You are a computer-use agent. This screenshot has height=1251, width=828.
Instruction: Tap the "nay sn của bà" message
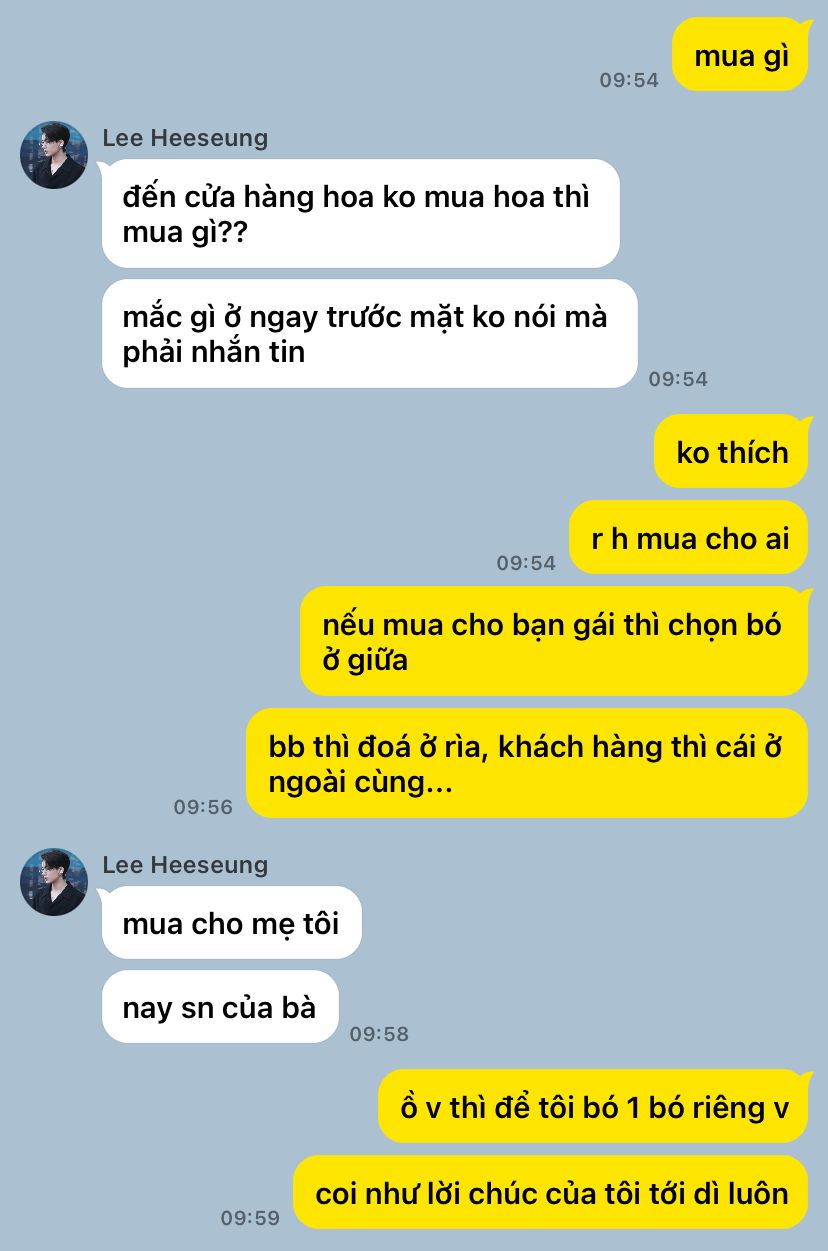[220, 1006]
